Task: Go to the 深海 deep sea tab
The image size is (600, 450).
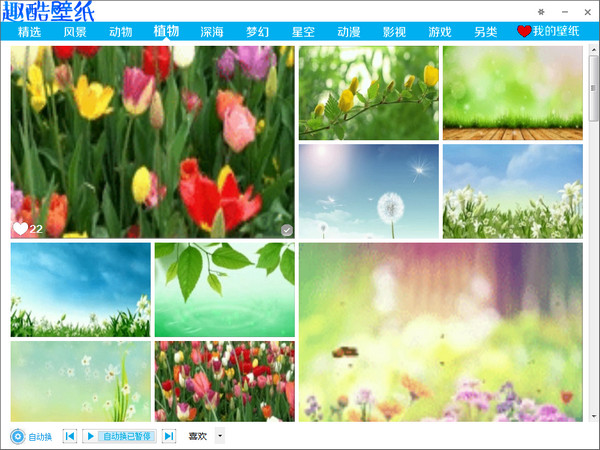Action: (x=212, y=32)
